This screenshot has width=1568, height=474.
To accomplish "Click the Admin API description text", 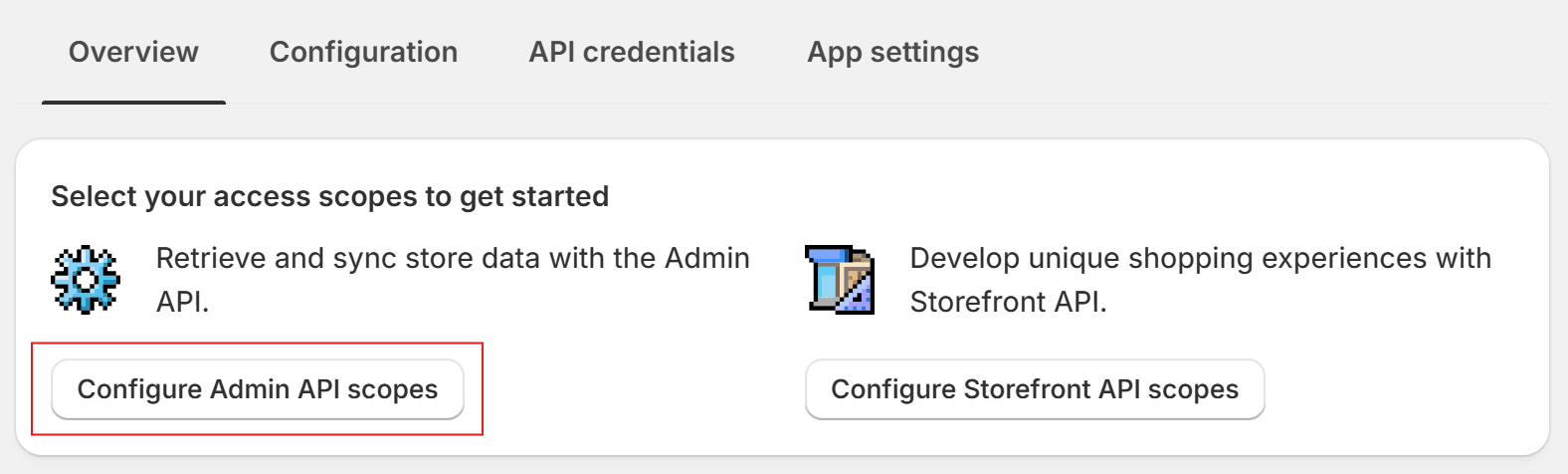I will pos(453,280).
